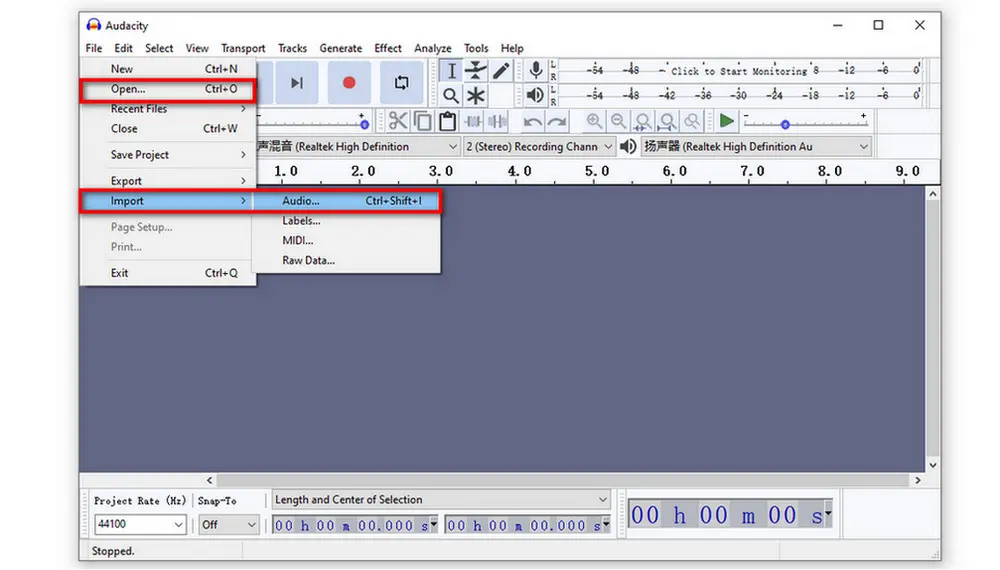
Task: Open the Analyze menu
Action: coord(432,48)
